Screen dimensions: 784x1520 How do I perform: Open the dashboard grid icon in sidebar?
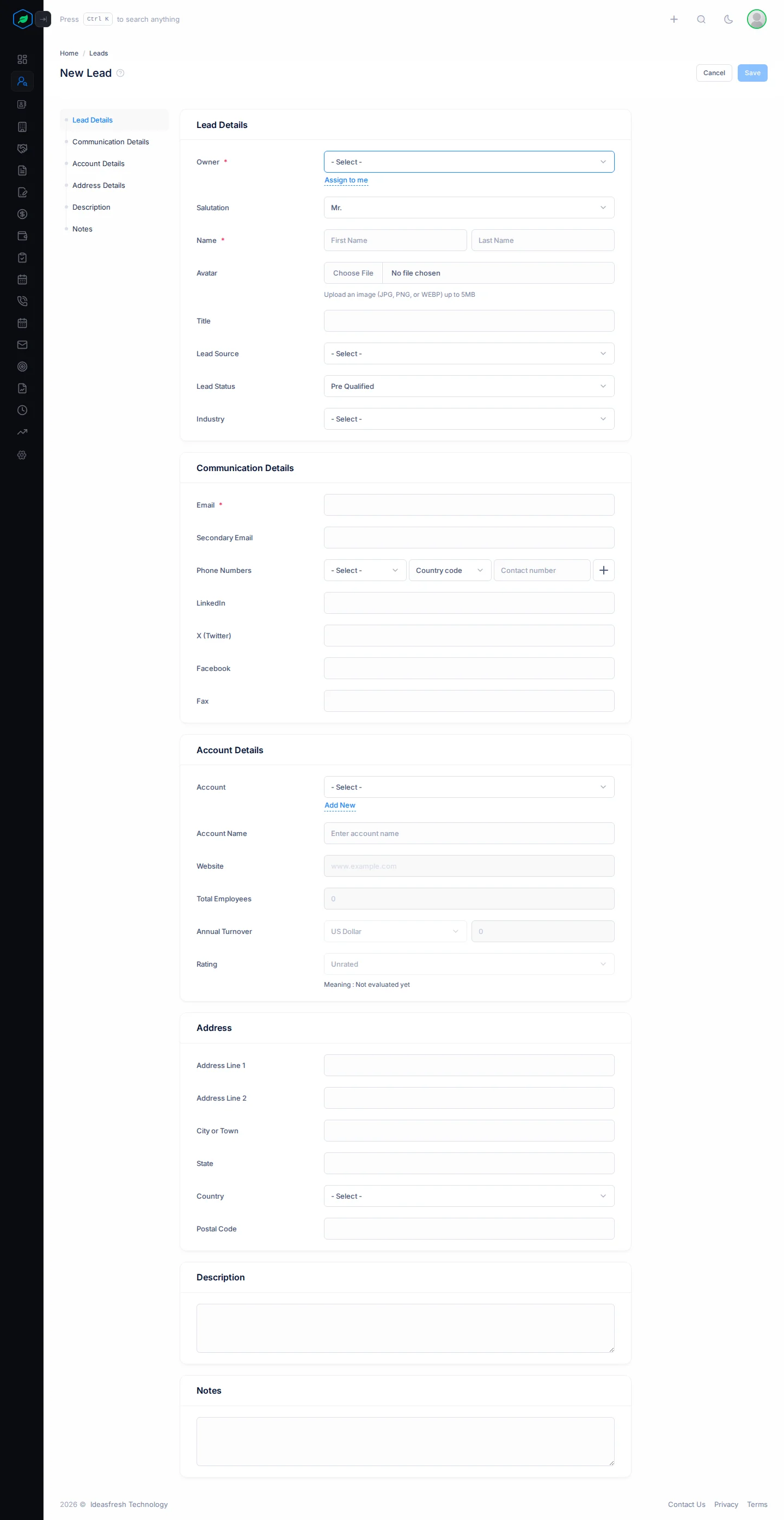[22, 59]
